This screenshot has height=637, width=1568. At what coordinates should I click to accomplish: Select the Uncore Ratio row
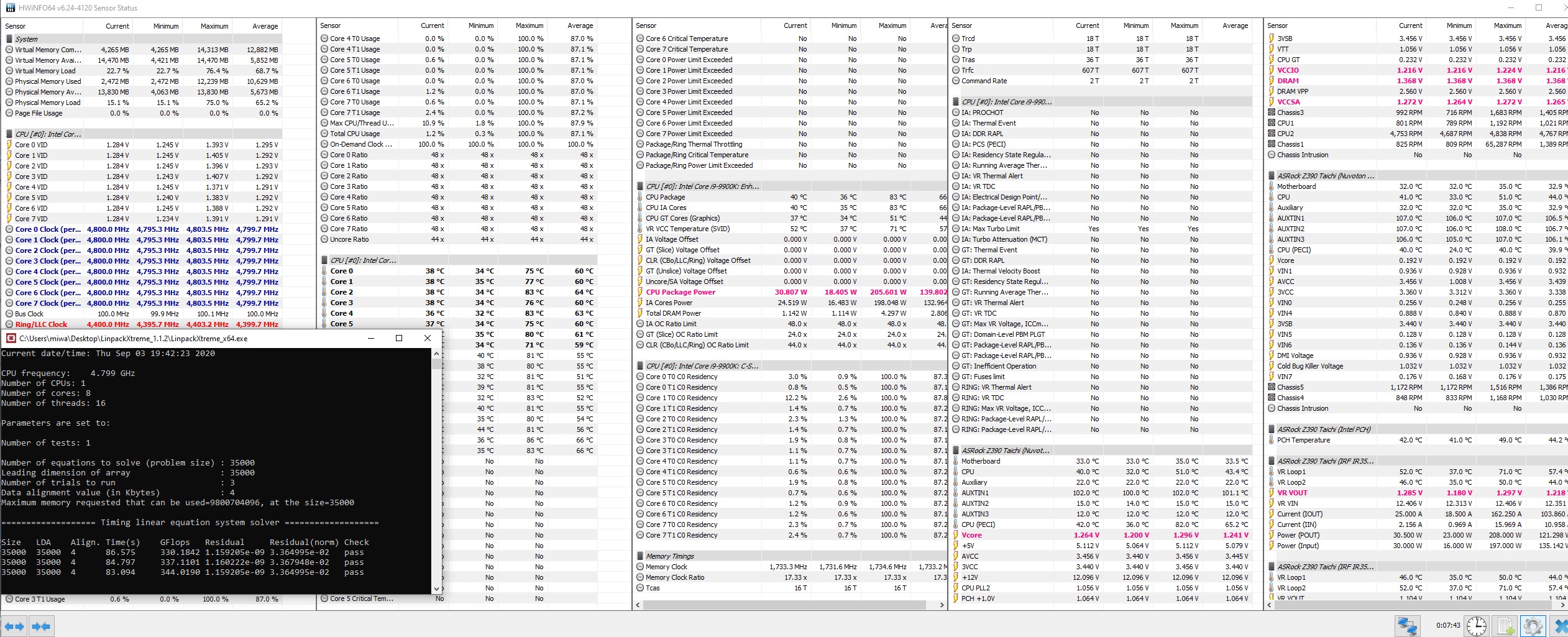[x=457, y=239]
